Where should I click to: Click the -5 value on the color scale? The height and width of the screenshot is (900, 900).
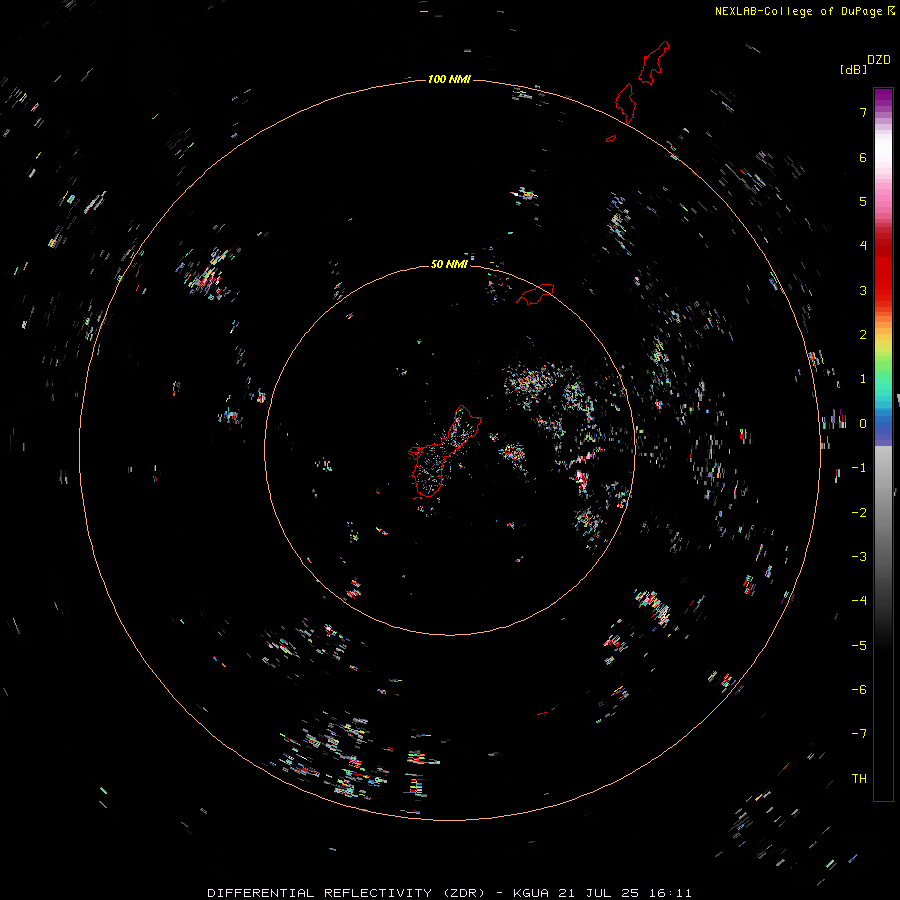[859, 646]
